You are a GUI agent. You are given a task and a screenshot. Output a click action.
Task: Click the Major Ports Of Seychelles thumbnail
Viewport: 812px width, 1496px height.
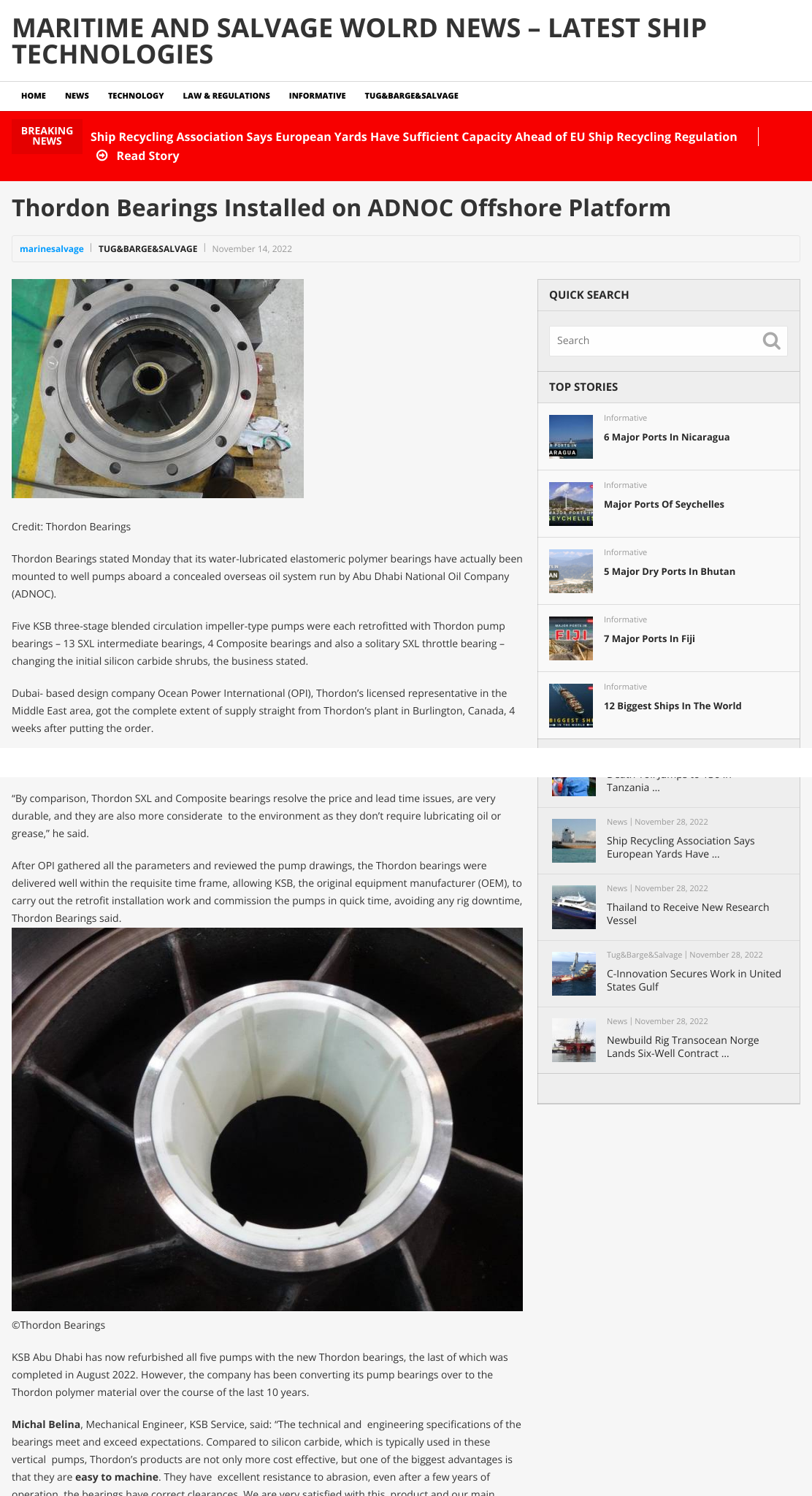pyautogui.click(x=571, y=504)
